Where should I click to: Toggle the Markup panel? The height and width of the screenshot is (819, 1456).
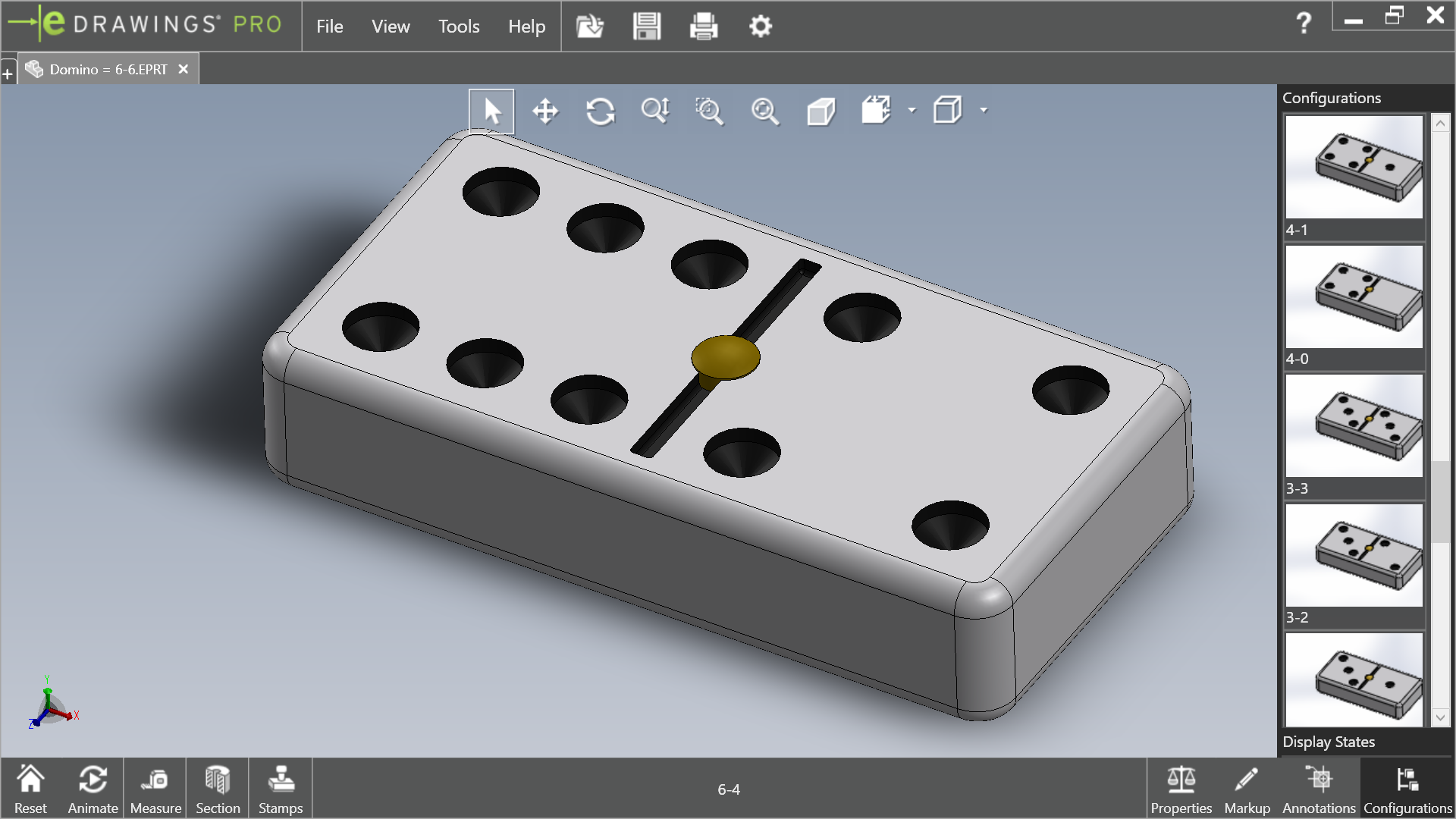(x=1247, y=789)
